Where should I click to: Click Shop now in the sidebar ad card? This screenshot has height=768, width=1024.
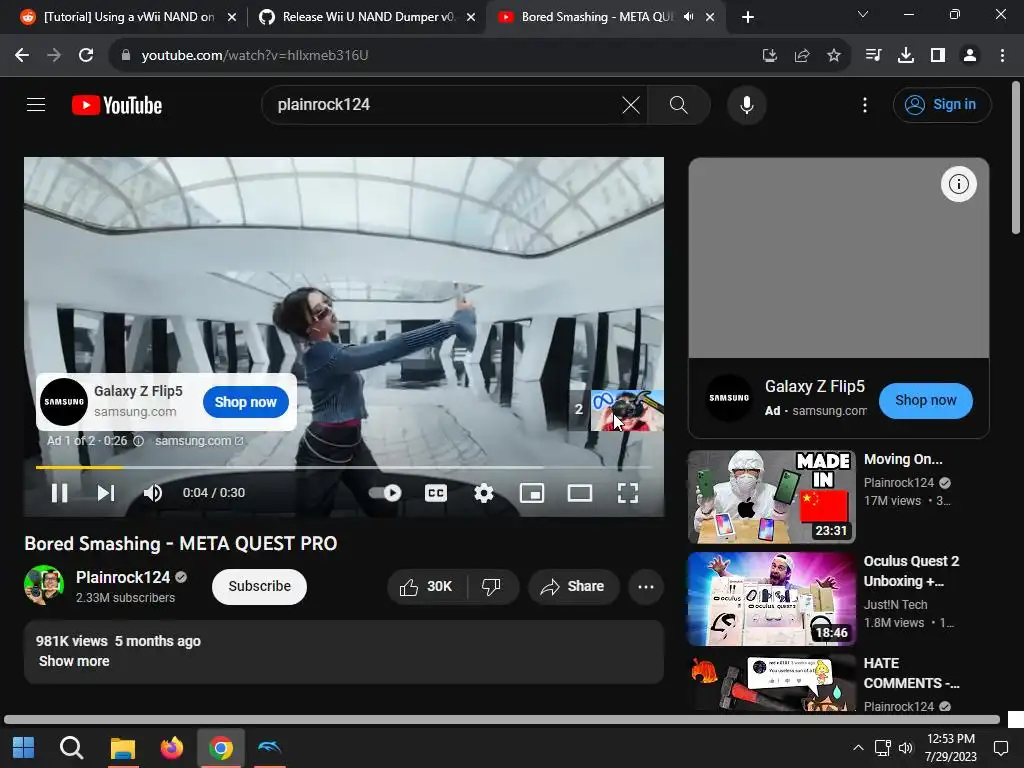click(925, 400)
